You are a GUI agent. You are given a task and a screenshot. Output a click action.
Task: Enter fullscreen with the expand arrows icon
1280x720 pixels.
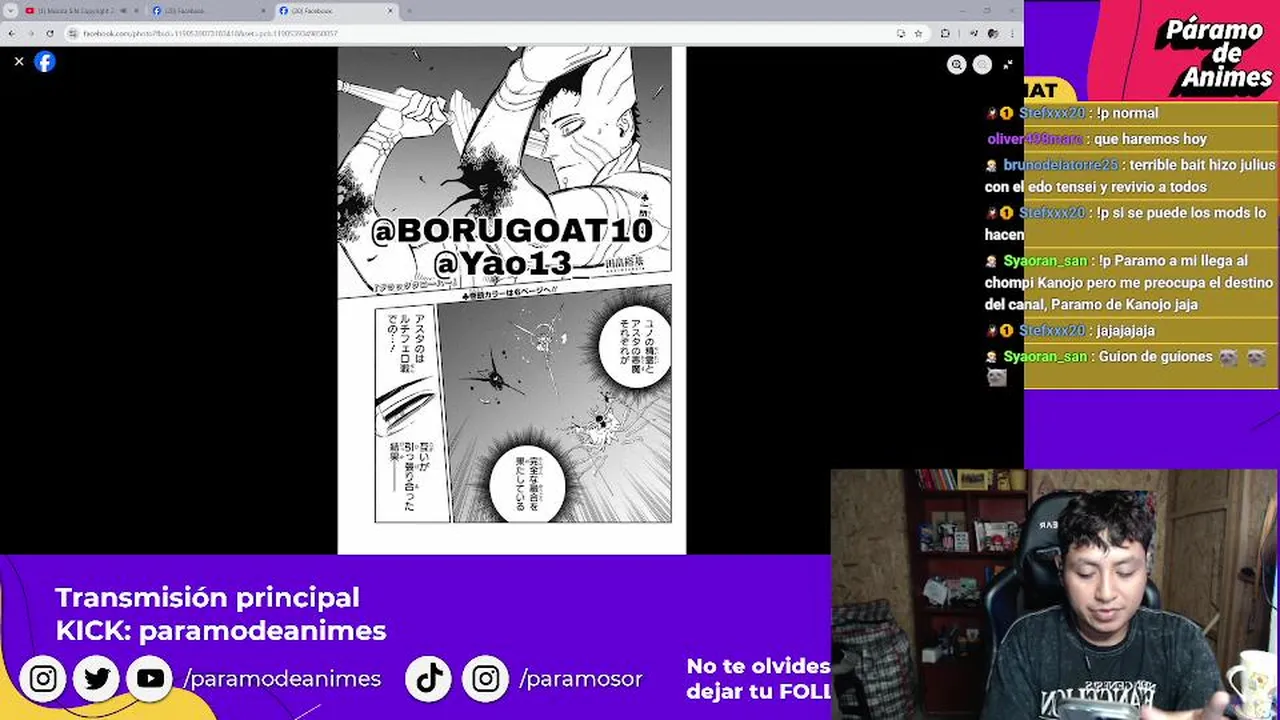click(x=1008, y=64)
